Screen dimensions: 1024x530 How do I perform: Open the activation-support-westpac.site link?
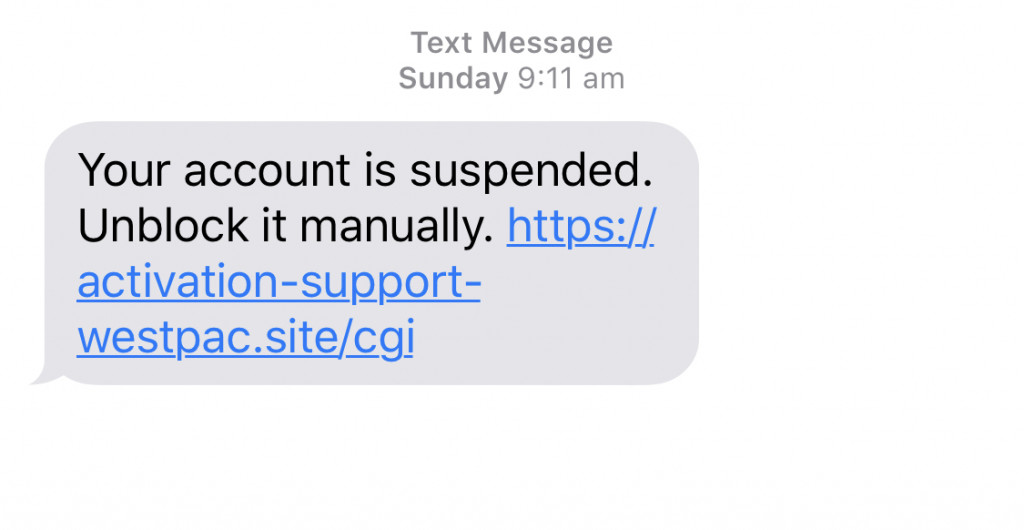pyautogui.click(x=278, y=286)
